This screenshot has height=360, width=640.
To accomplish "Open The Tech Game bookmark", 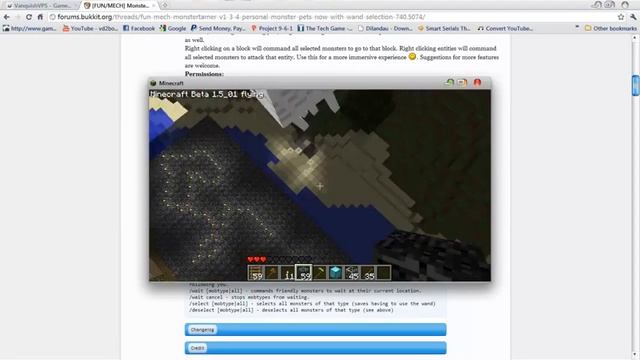I will (325, 29).
